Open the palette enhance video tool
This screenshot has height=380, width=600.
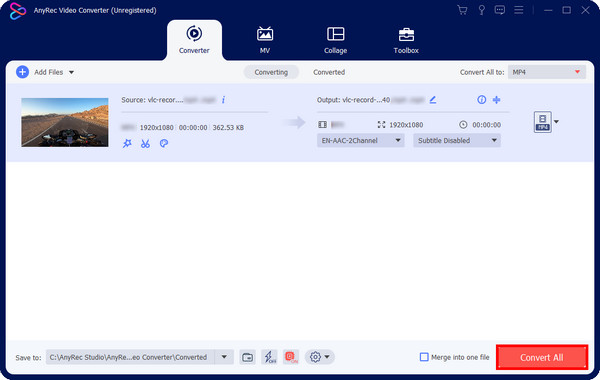tap(164, 144)
